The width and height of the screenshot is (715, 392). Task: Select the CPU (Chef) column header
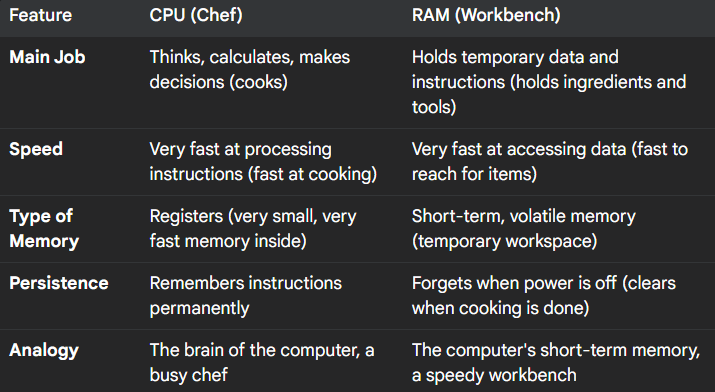click(x=196, y=15)
